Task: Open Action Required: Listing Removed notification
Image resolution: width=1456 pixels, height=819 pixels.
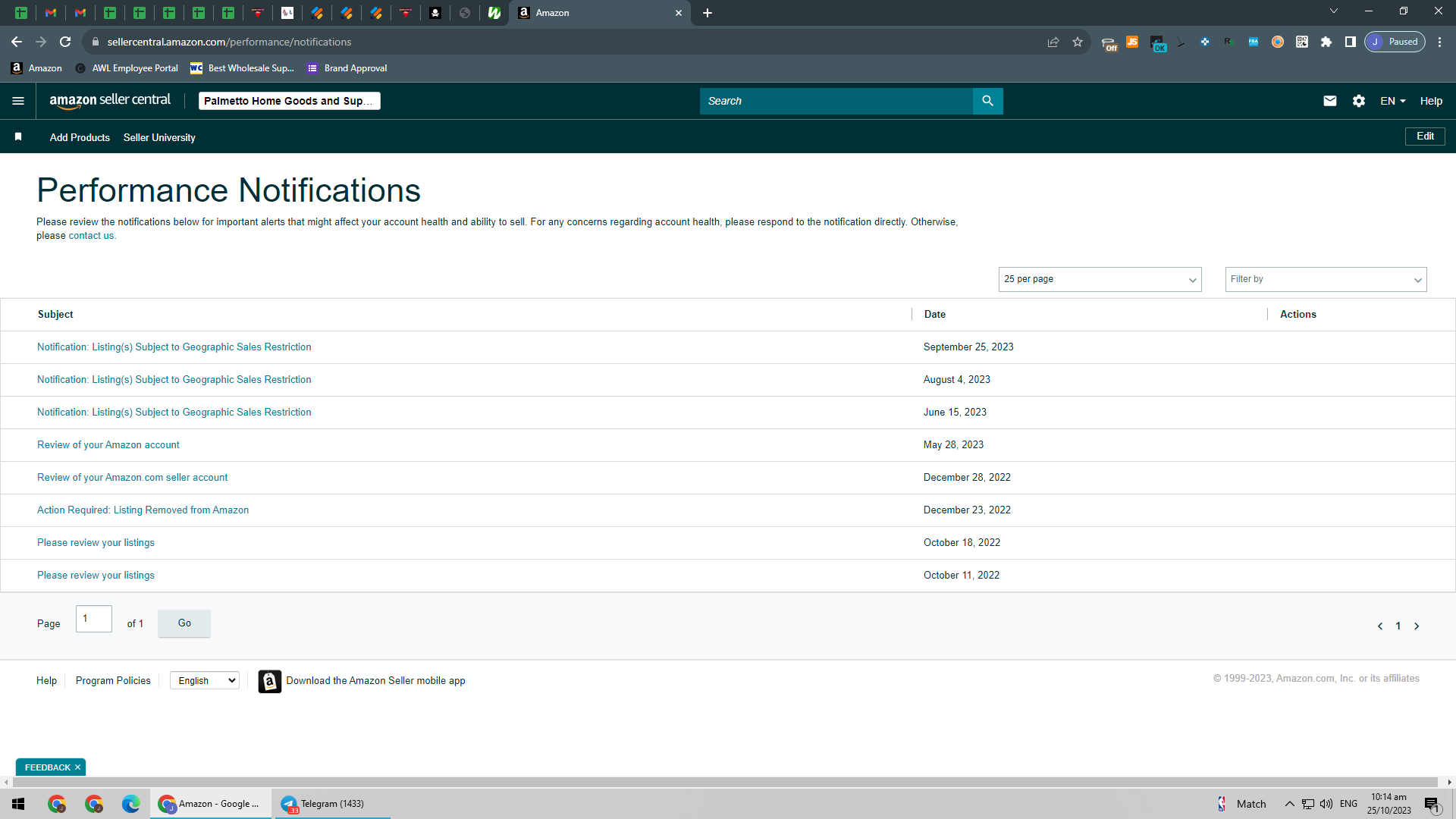Action: [x=143, y=510]
